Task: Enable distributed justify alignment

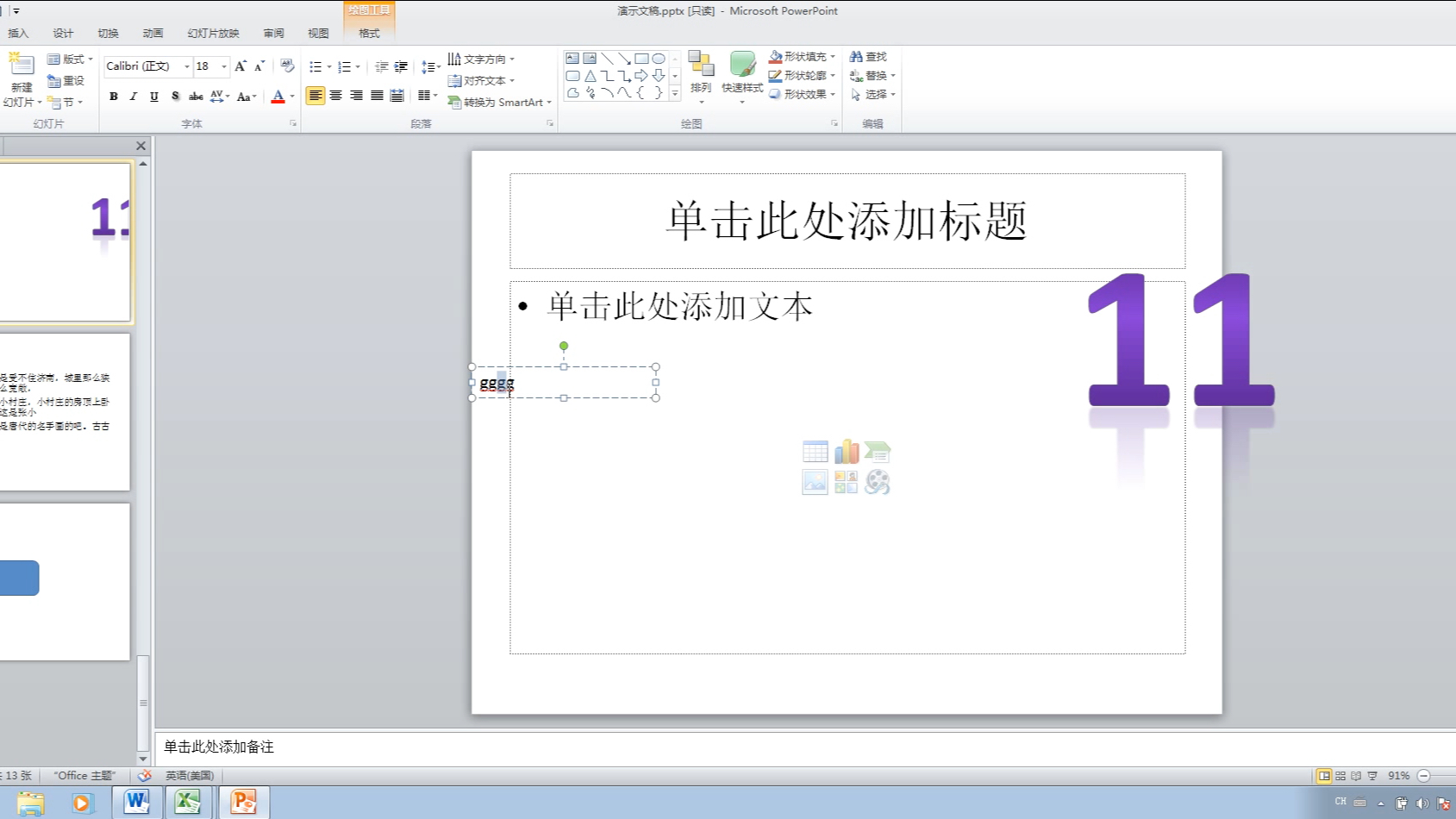Action: tap(397, 97)
